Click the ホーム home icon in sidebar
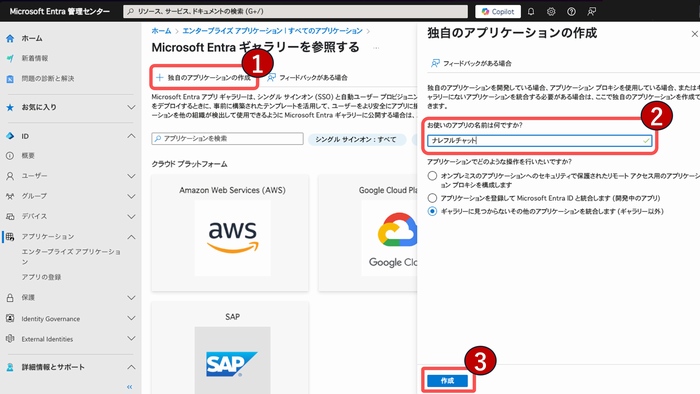700x394 pixels. pyautogui.click(x=10, y=38)
